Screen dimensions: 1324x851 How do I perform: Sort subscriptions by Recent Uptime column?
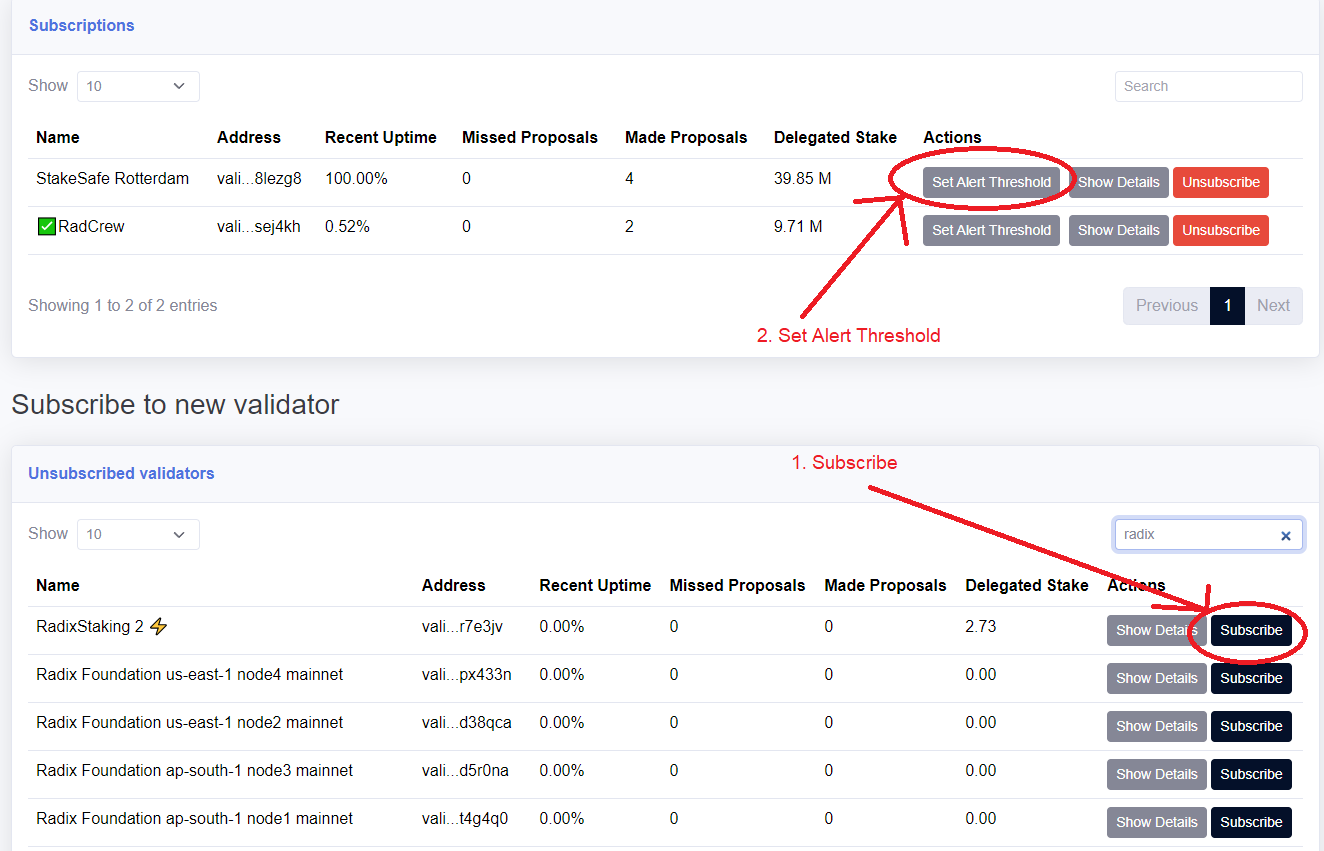[381, 138]
